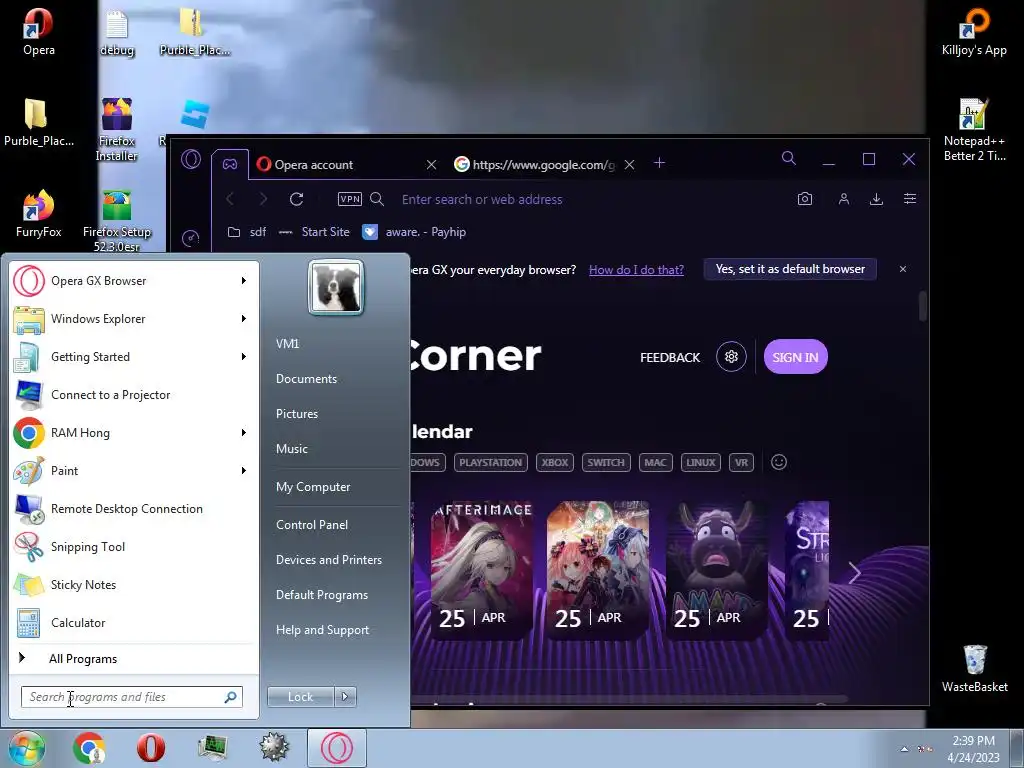Open the Amanda game card thumbnail
1024x768 pixels.
[x=716, y=570]
